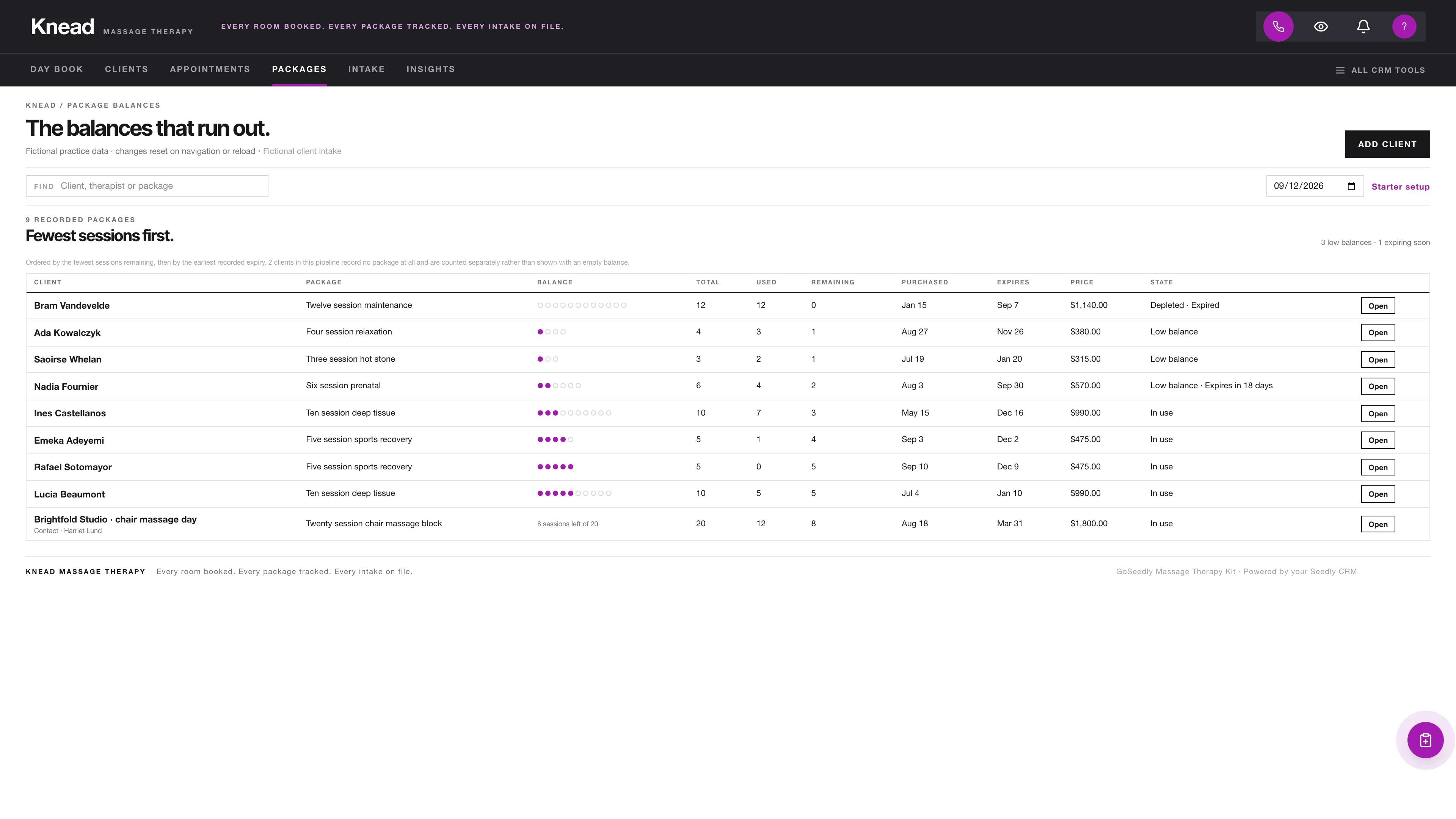Click the $1,140.00 price cell
The height and width of the screenshot is (819, 1456).
[x=1089, y=305]
